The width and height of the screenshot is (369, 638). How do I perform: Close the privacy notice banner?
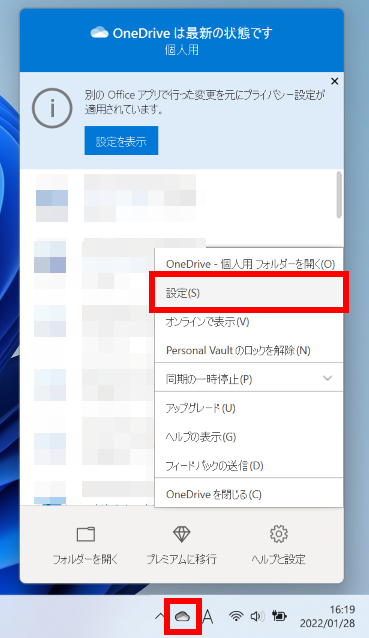334,81
